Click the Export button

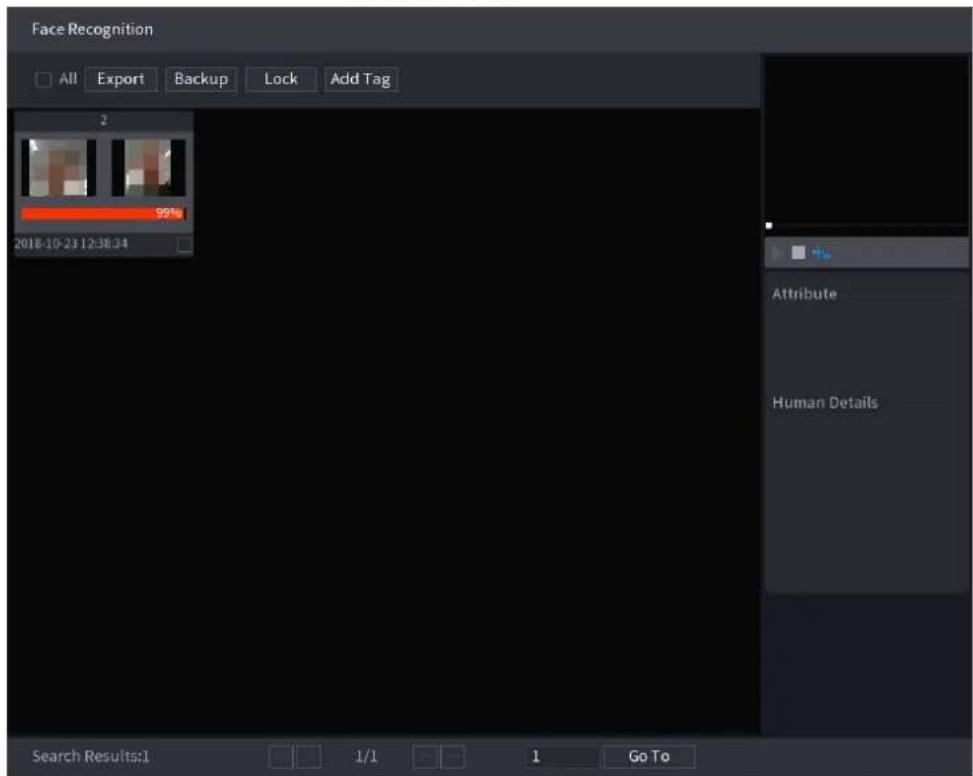click(x=120, y=79)
